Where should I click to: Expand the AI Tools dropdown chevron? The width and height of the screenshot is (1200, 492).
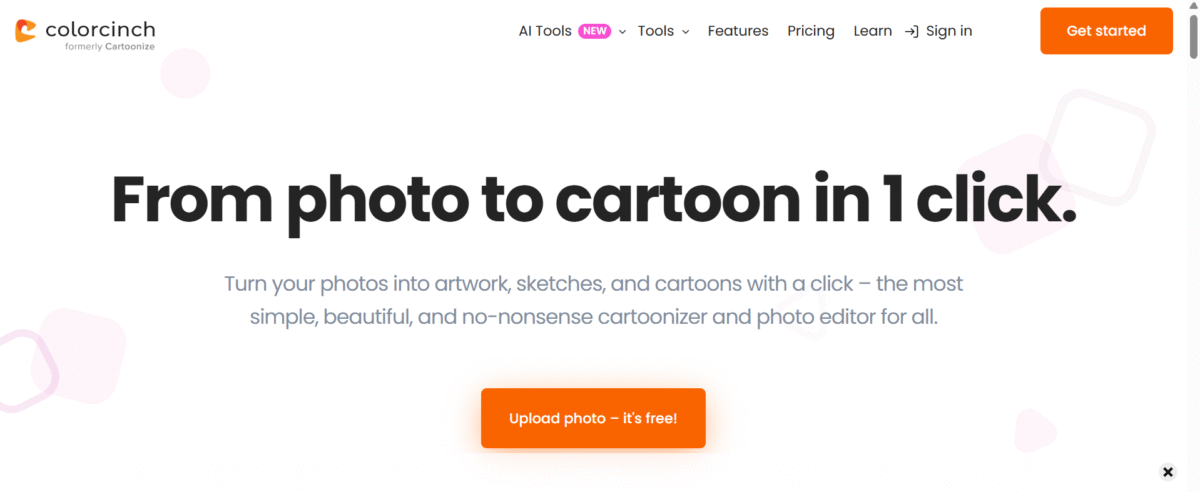click(622, 32)
